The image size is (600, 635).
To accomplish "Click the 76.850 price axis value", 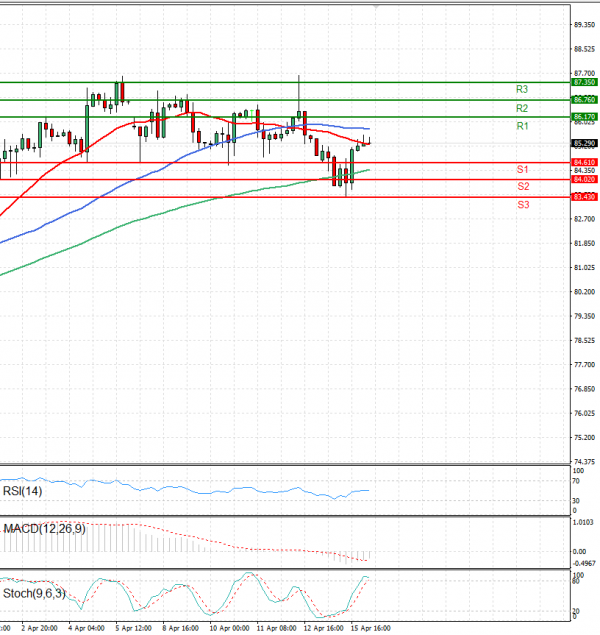I will pyautogui.click(x=584, y=389).
